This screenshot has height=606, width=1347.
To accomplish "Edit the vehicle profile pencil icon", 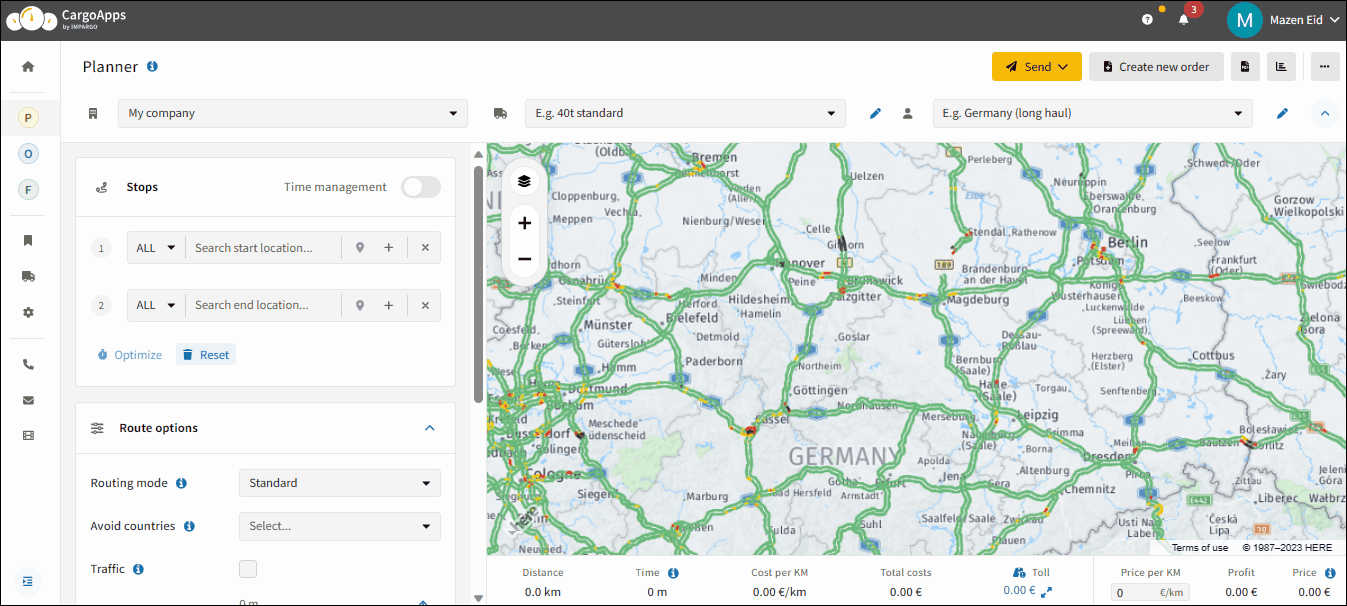I will pos(875,113).
